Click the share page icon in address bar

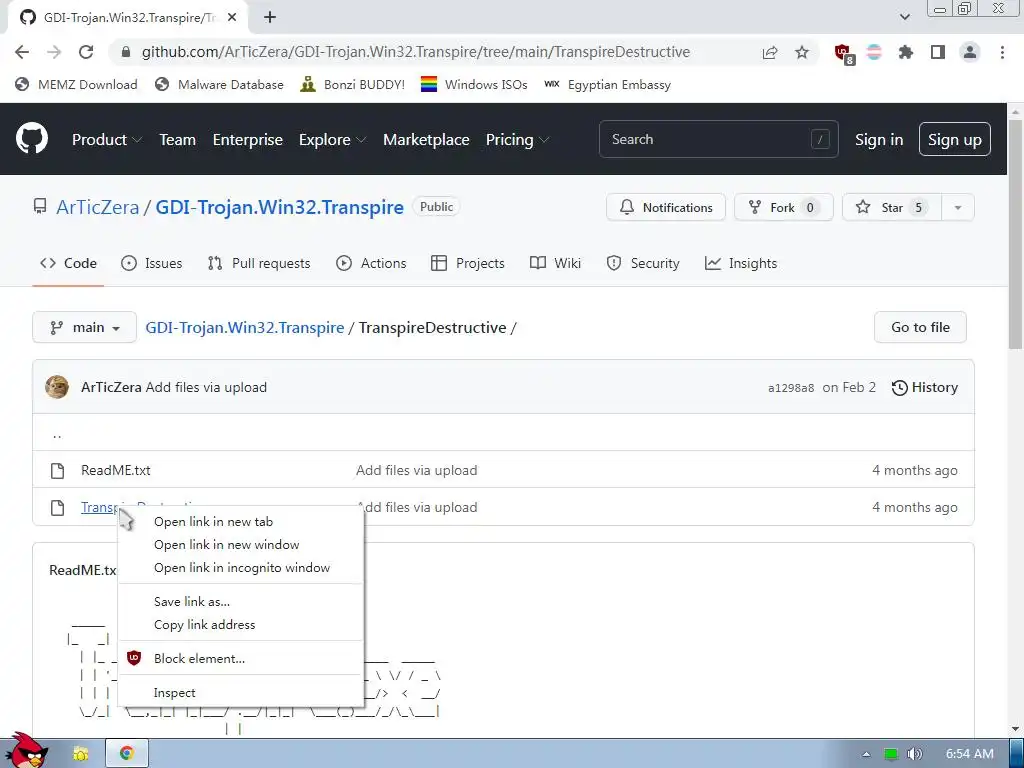[770, 52]
